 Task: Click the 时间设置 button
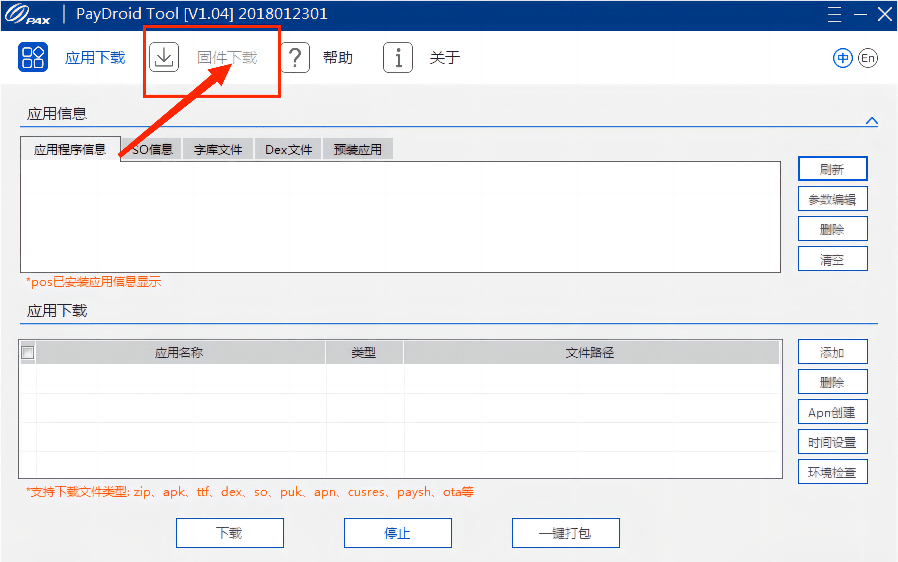(x=833, y=442)
